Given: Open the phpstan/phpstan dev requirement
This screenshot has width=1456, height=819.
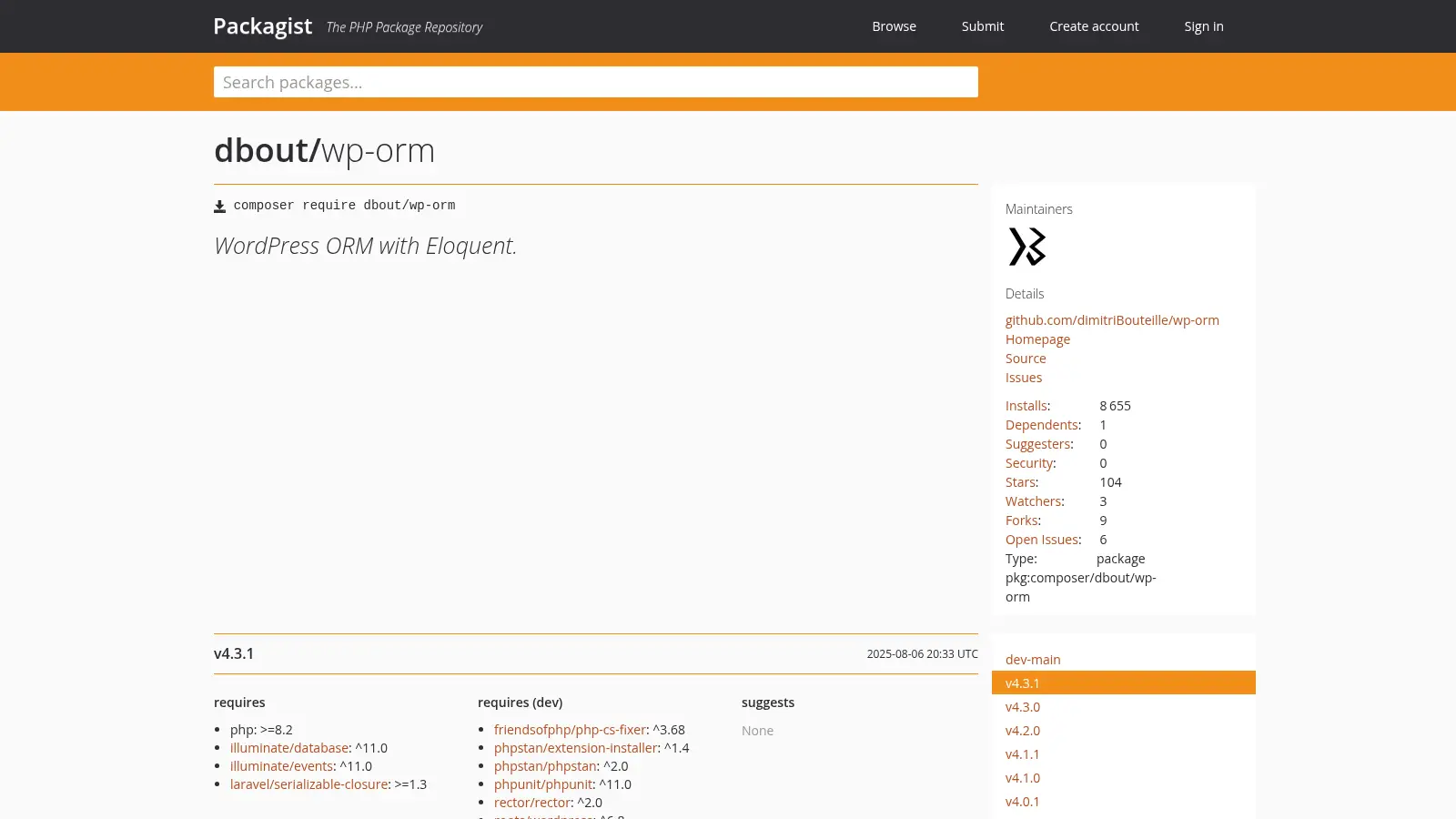Looking at the screenshot, I should (x=545, y=766).
